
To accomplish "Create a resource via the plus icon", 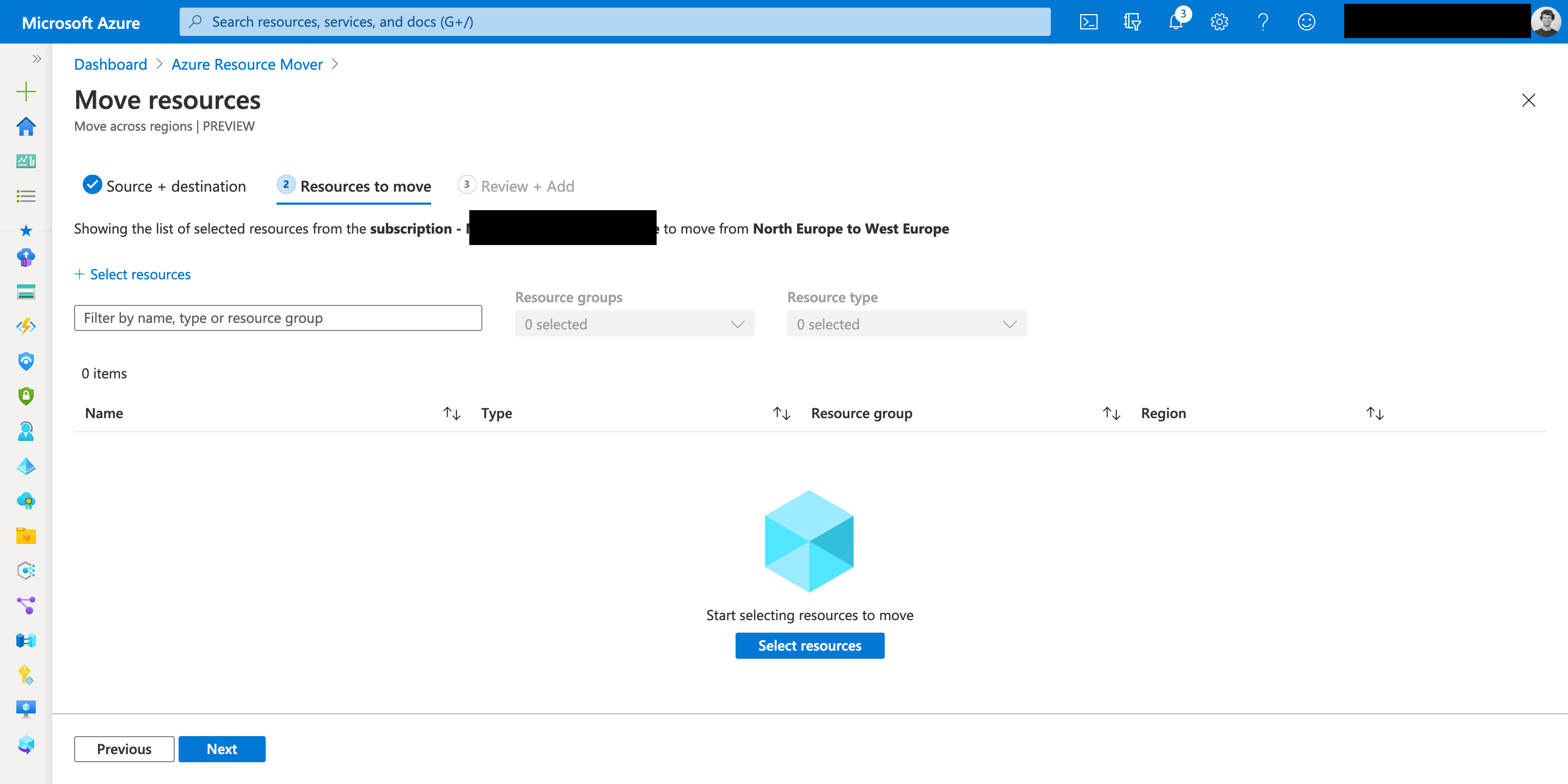I will coord(26,91).
